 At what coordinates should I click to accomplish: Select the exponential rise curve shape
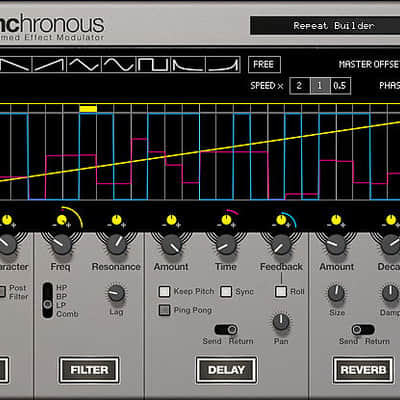tap(223, 64)
